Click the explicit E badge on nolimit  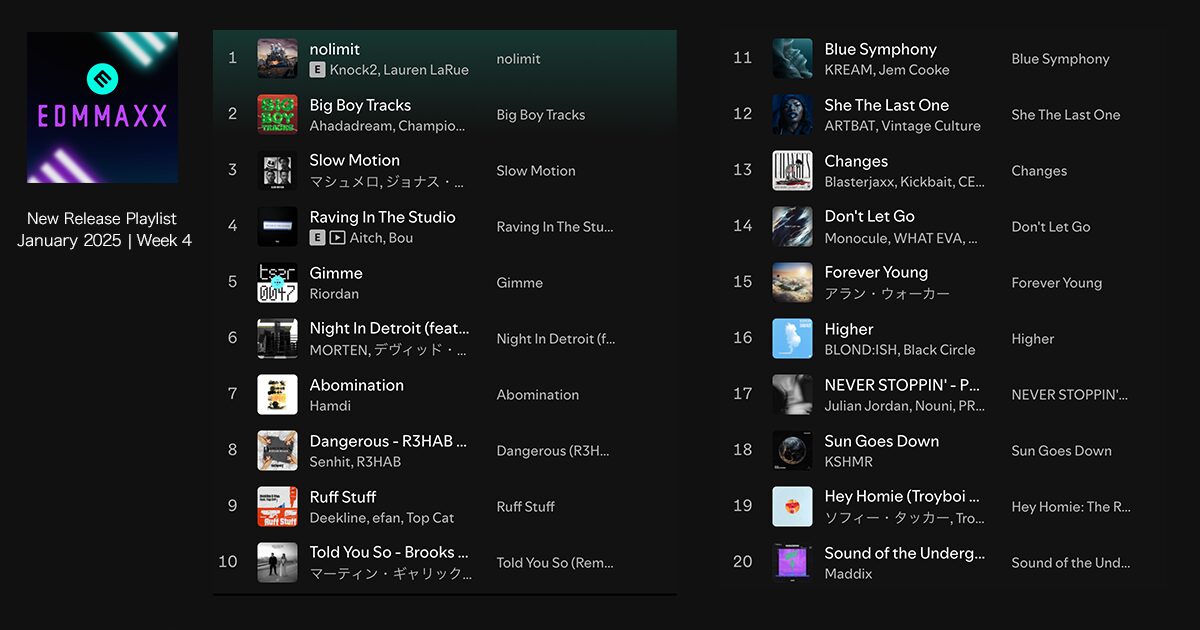[x=317, y=70]
